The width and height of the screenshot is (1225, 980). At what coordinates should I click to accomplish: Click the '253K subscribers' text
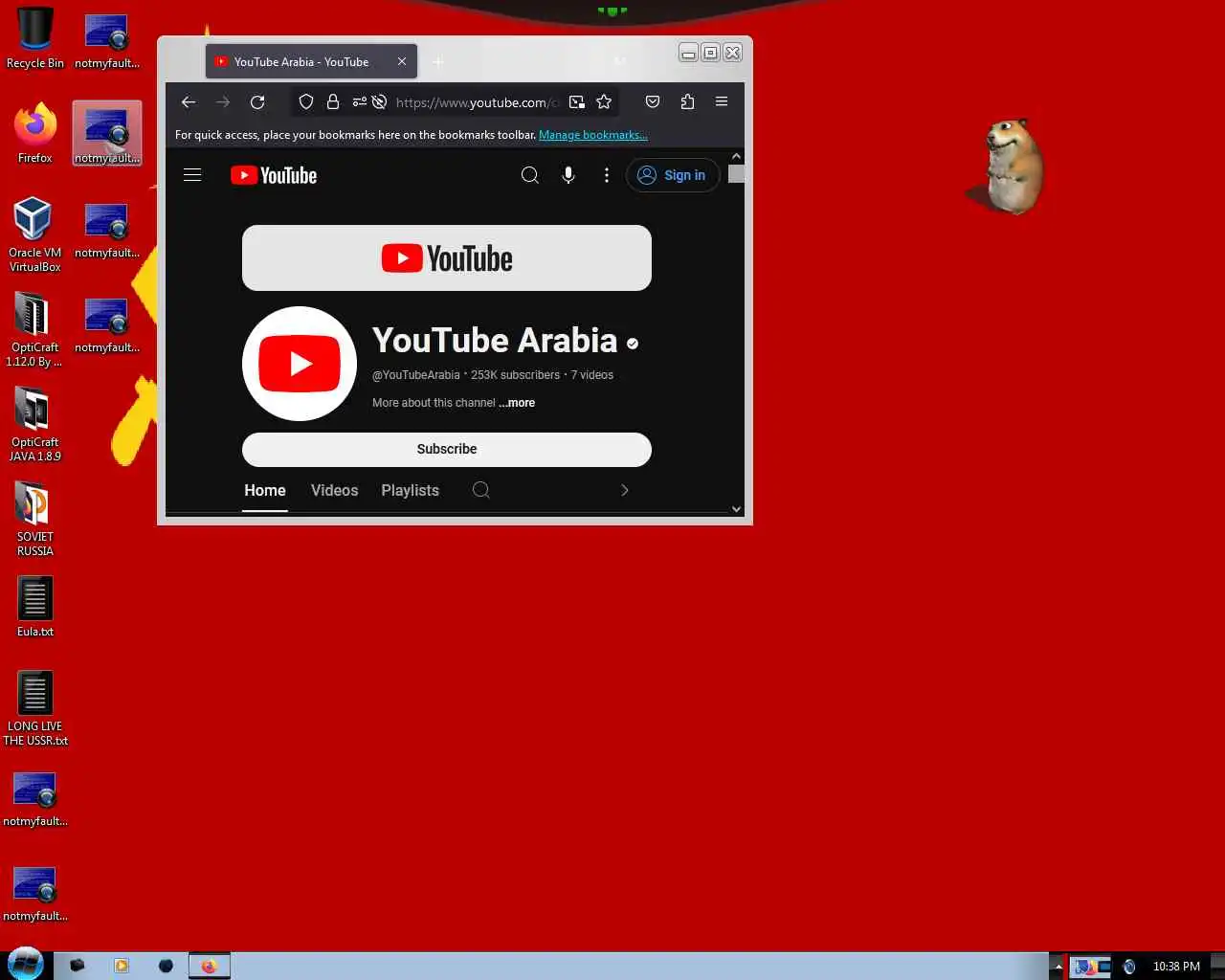click(x=515, y=375)
